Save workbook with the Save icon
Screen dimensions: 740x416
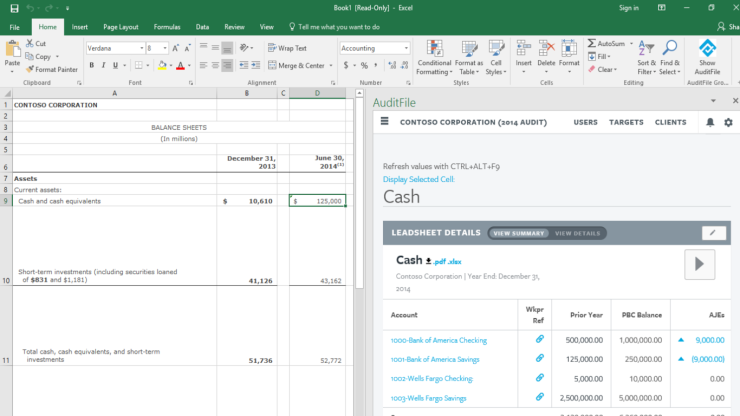point(14,8)
